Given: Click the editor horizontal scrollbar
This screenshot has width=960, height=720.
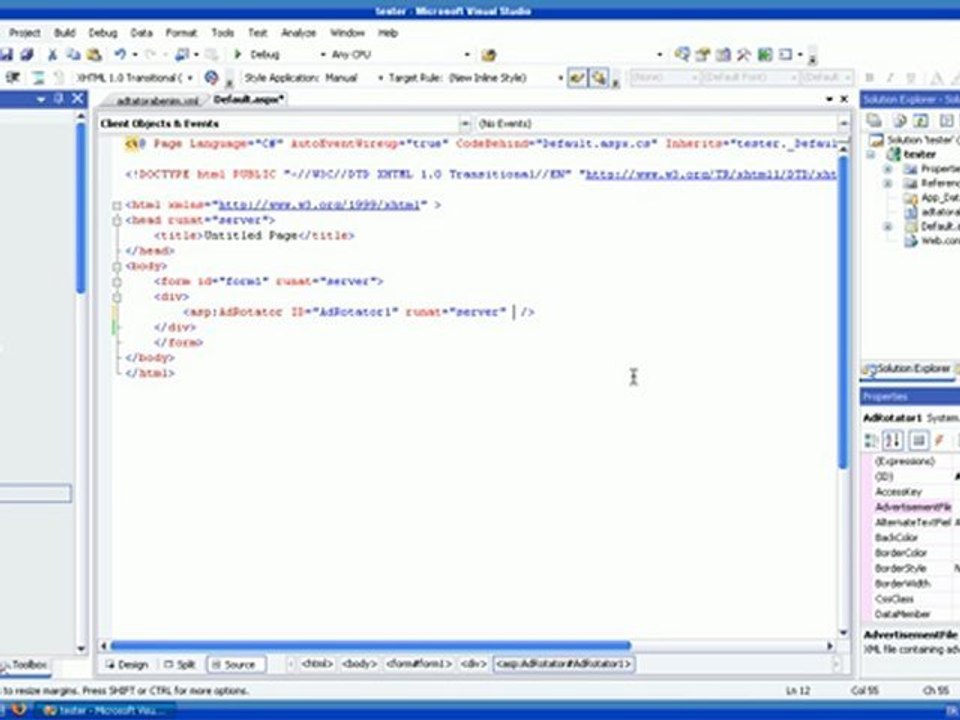Looking at the screenshot, I should tap(370, 645).
